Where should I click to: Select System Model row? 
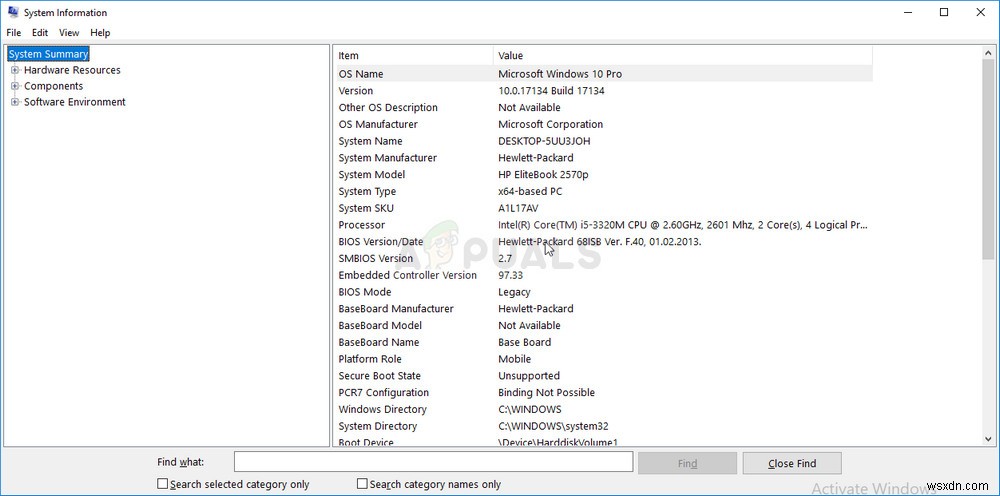[x=603, y=174]
